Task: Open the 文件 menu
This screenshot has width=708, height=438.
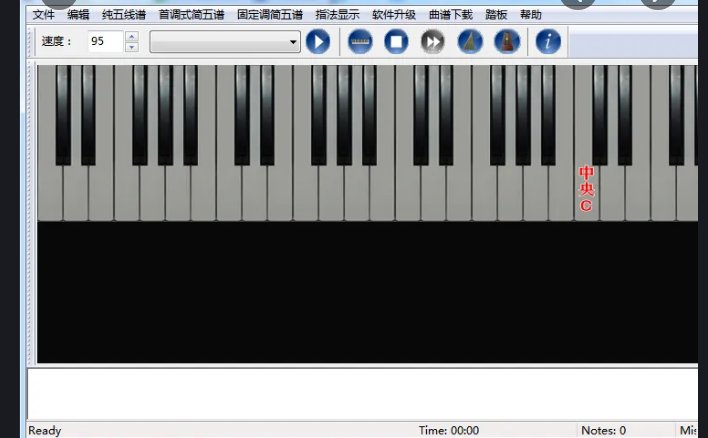Action: click(x=44, y=15)
